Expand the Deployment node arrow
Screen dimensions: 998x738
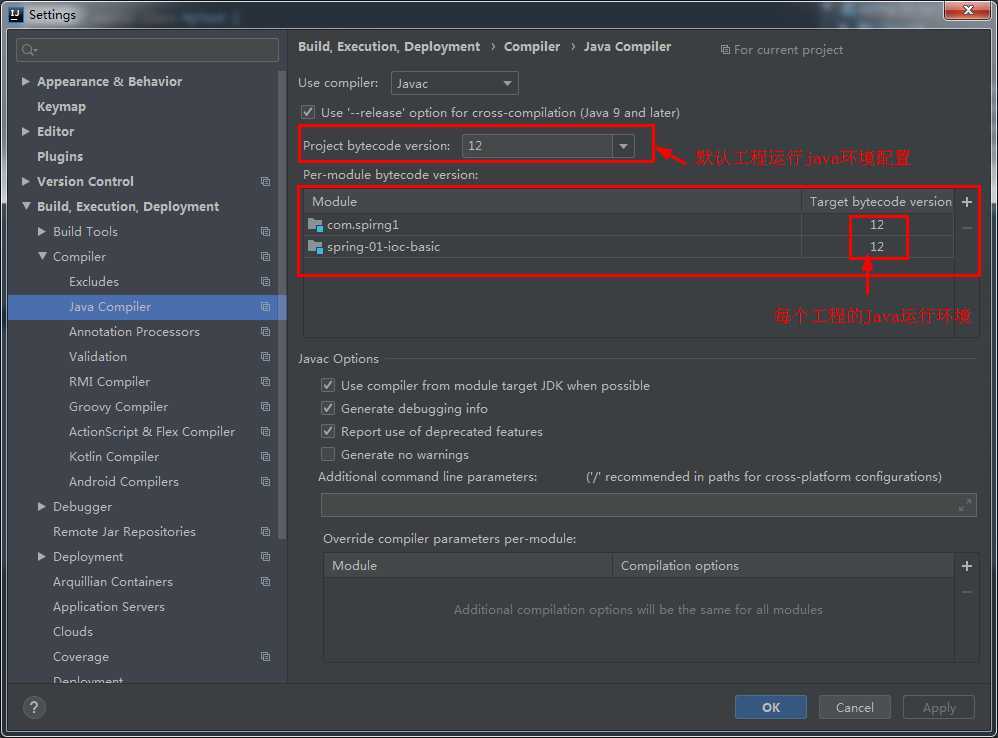[42, 557]
